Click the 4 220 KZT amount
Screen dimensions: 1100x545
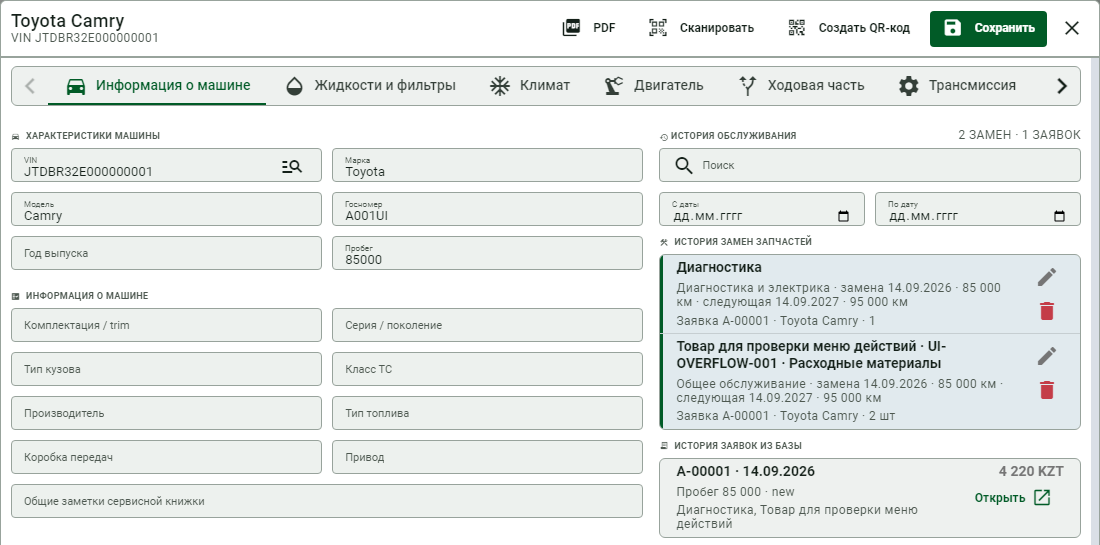[x=1031, y=471]
